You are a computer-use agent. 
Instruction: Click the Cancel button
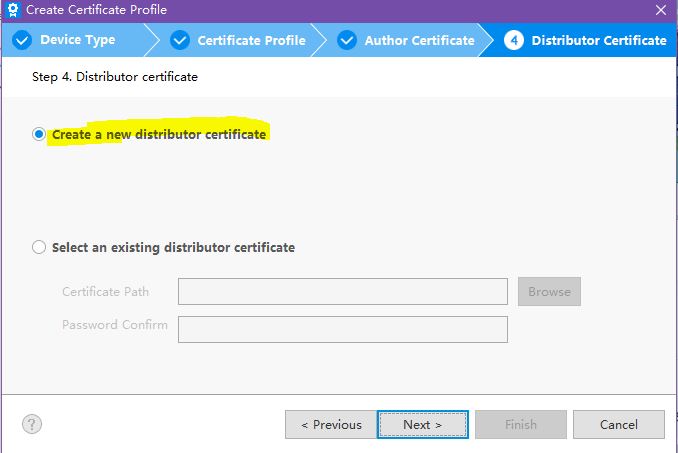(619, 424)
